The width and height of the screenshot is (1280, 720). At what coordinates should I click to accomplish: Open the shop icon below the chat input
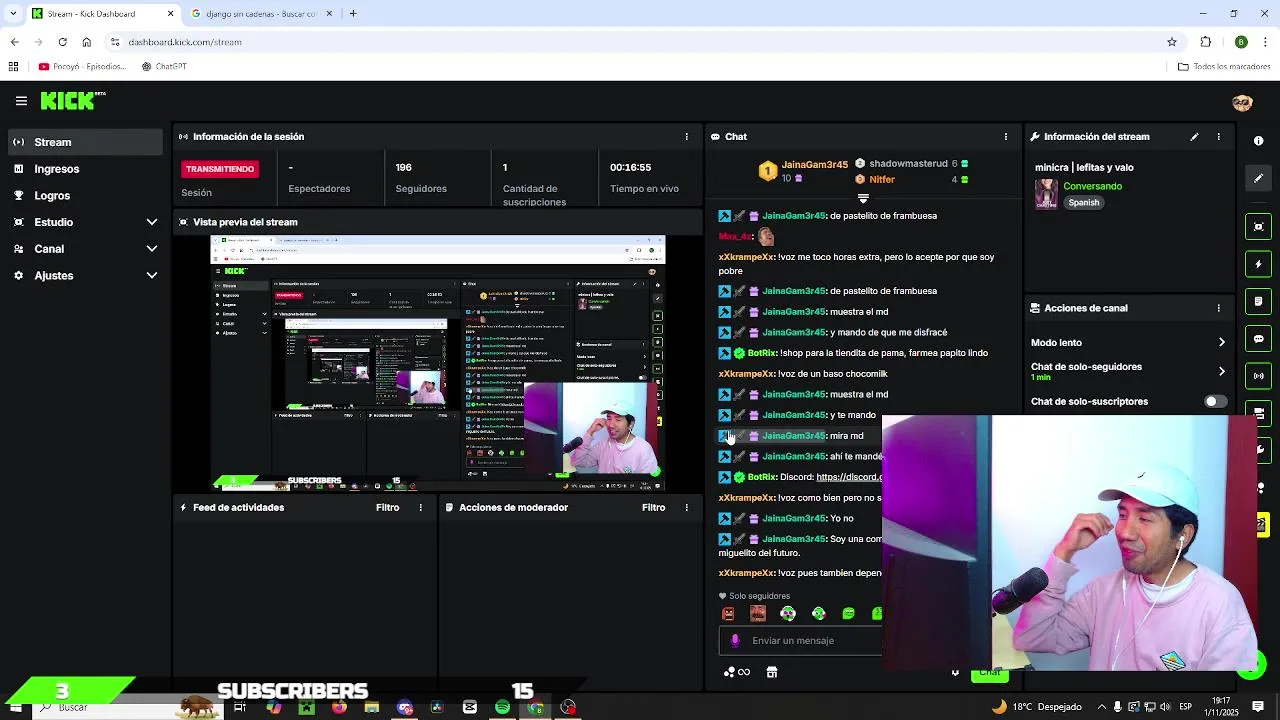pos(772,672)
